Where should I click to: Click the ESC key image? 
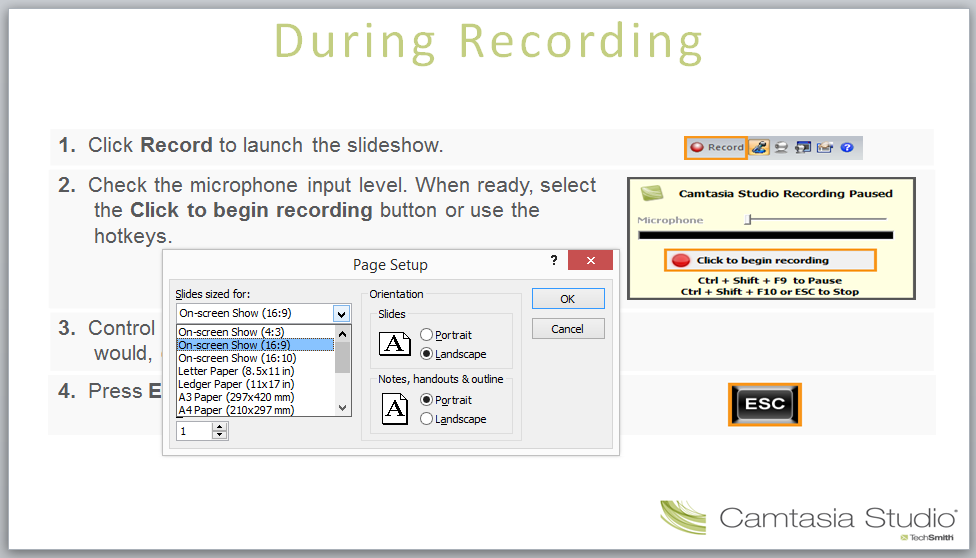764,405
